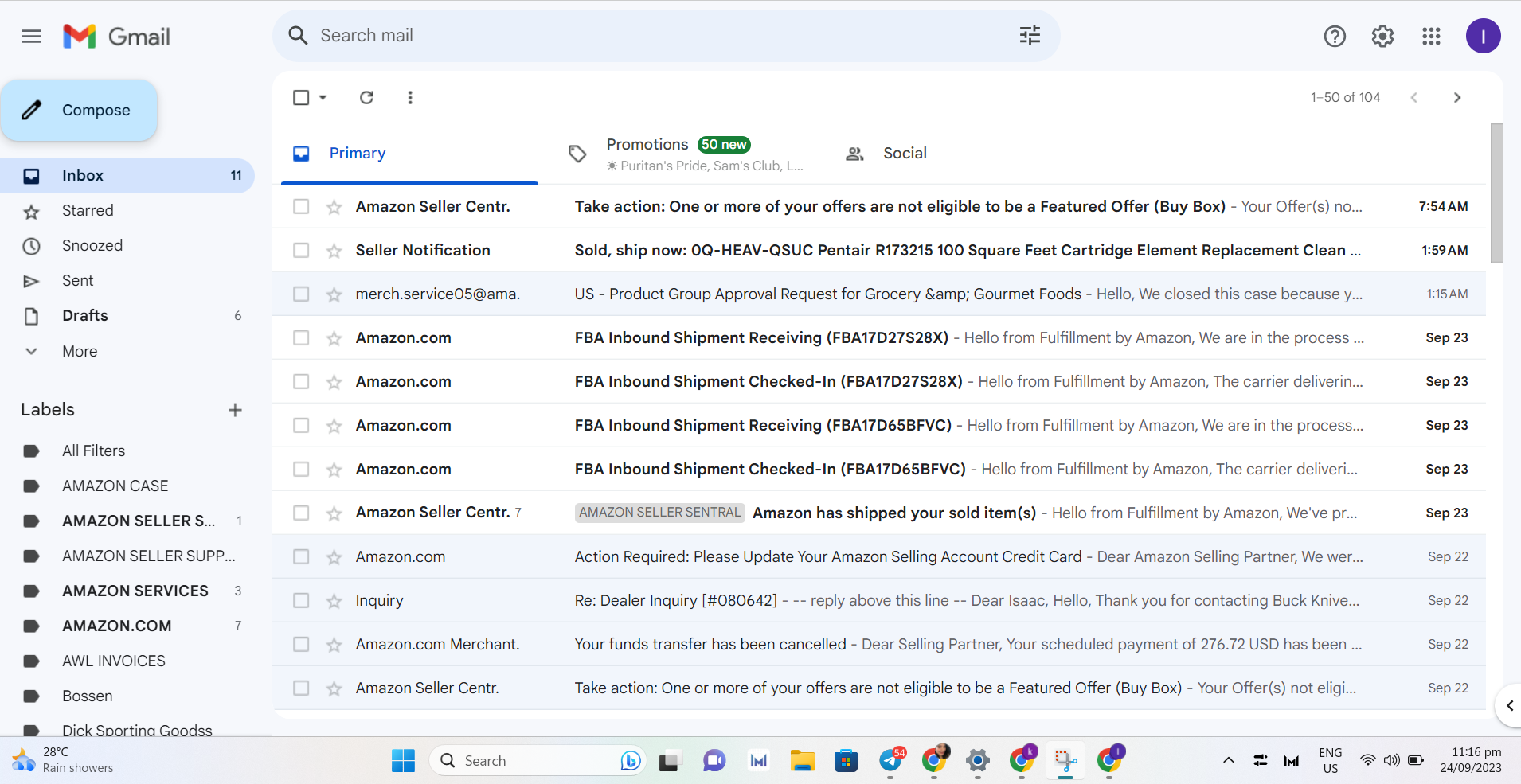Open the Drafts folder
The height and width of the screenshot is (784, 1521).
127,316
